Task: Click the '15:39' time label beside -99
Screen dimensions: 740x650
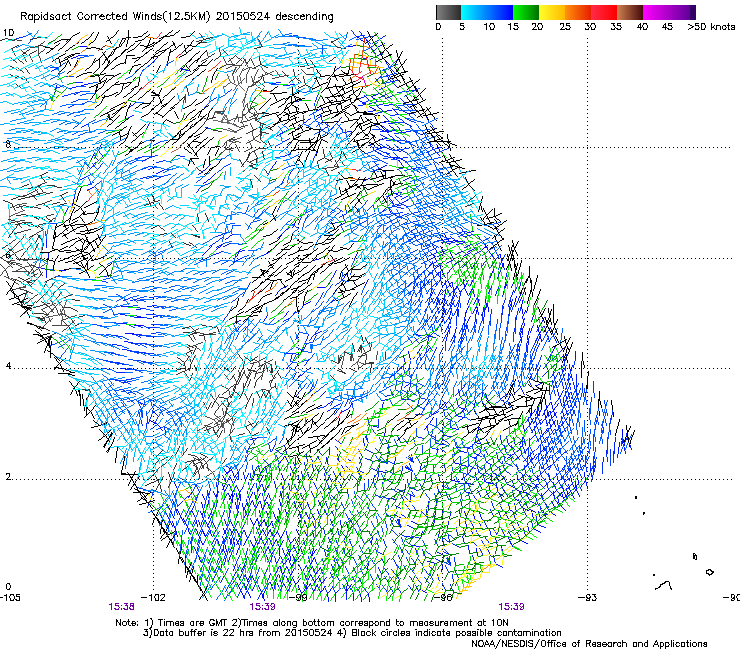Action: pos(262,607)
